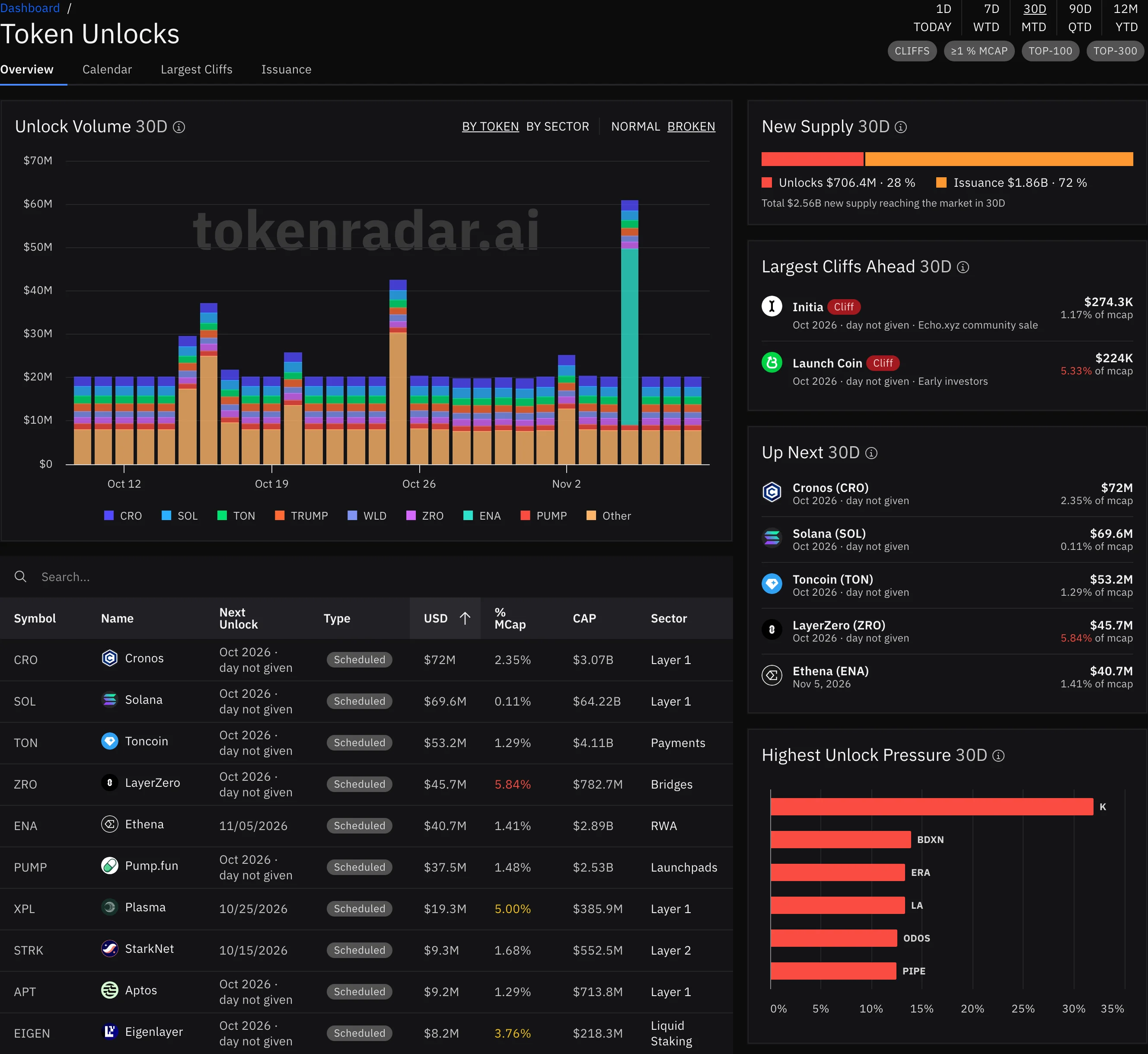Click the StarkNet logo in table
1148x1054 pixels.
point(109,949)
